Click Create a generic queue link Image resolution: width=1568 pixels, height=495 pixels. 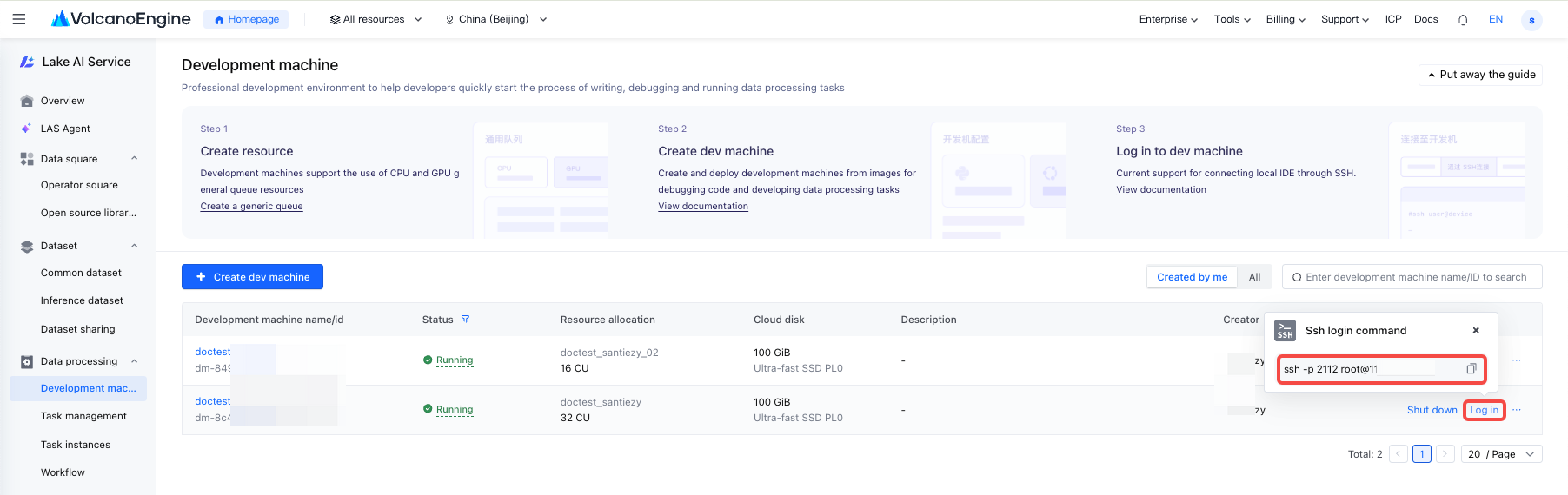(251, 207)
